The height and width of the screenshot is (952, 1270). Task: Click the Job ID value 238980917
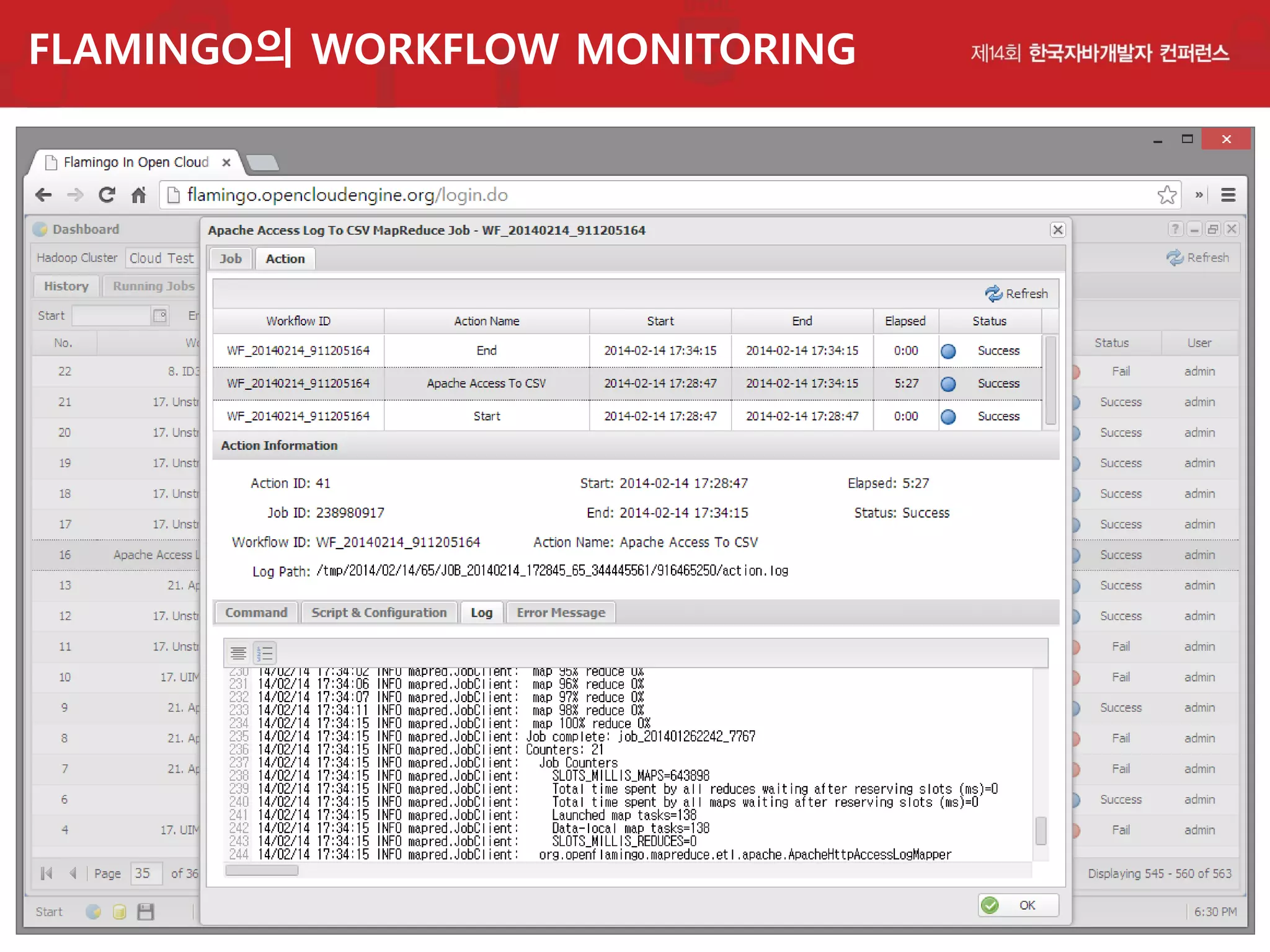click(x=350, y=513)
